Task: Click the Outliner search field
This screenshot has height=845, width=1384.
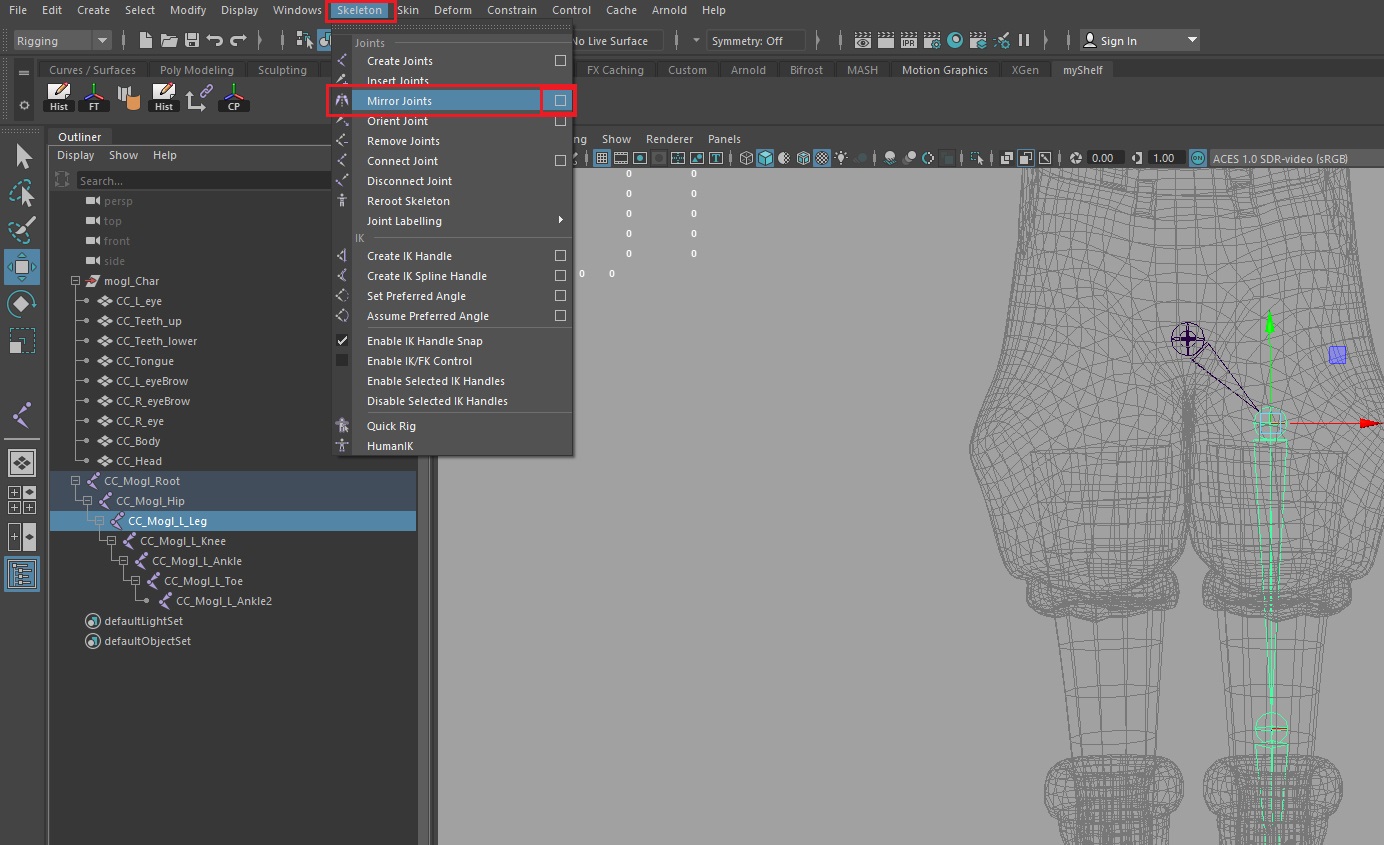Action: point(203,181)
